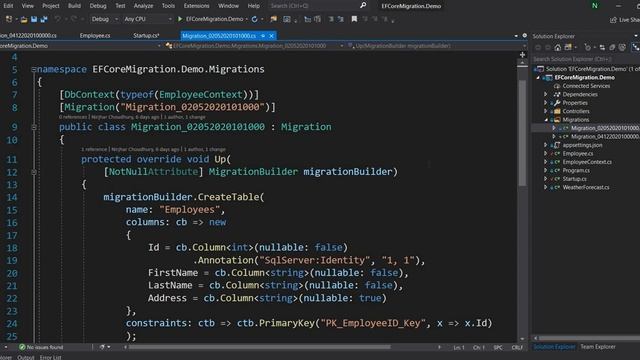Collapse the Migrations folder
The height and width of the screenshot is (360, 640).
[546, 120]
